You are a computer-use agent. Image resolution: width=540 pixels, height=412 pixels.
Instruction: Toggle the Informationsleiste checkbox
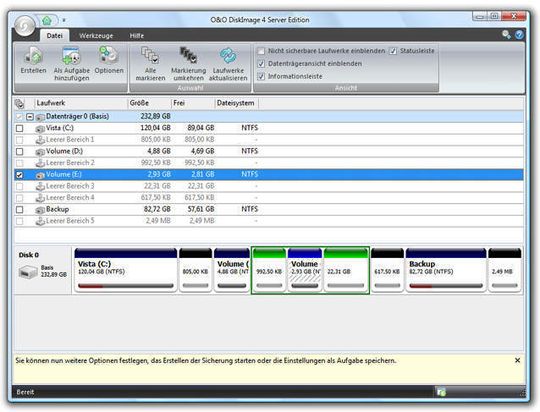click(261, 76)
